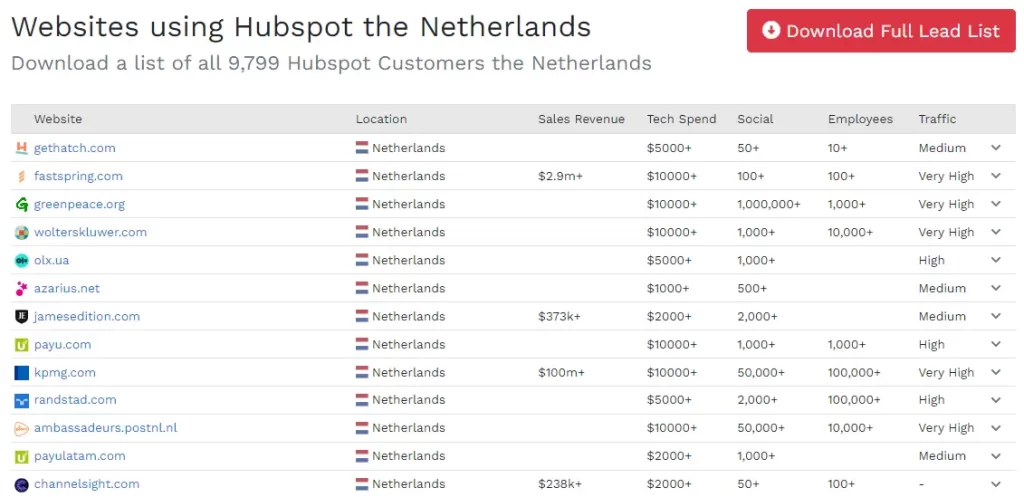This screenshot has width=1024, height=497.
Task: Click the Netherlands flag in kpmg.com row
Action: (362, 372)
